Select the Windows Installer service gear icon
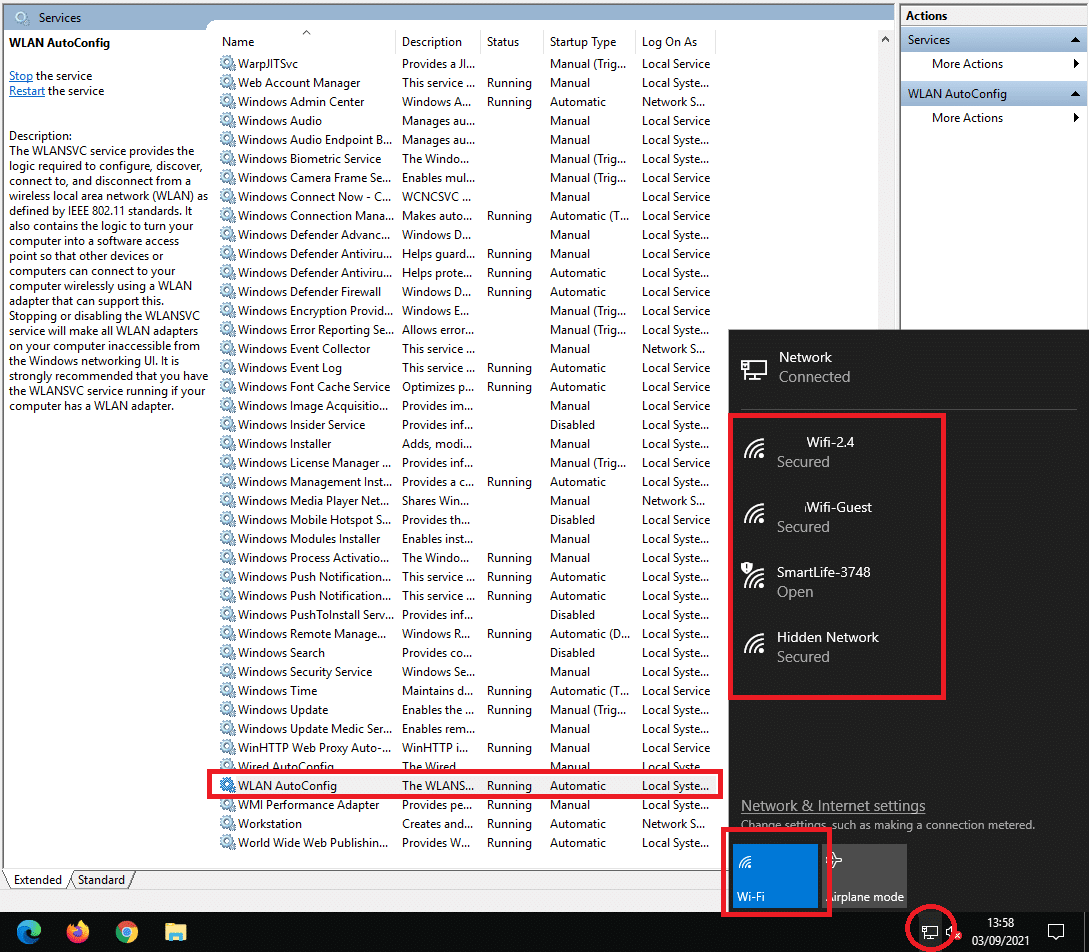1089x952 pixels. point(228,444)
